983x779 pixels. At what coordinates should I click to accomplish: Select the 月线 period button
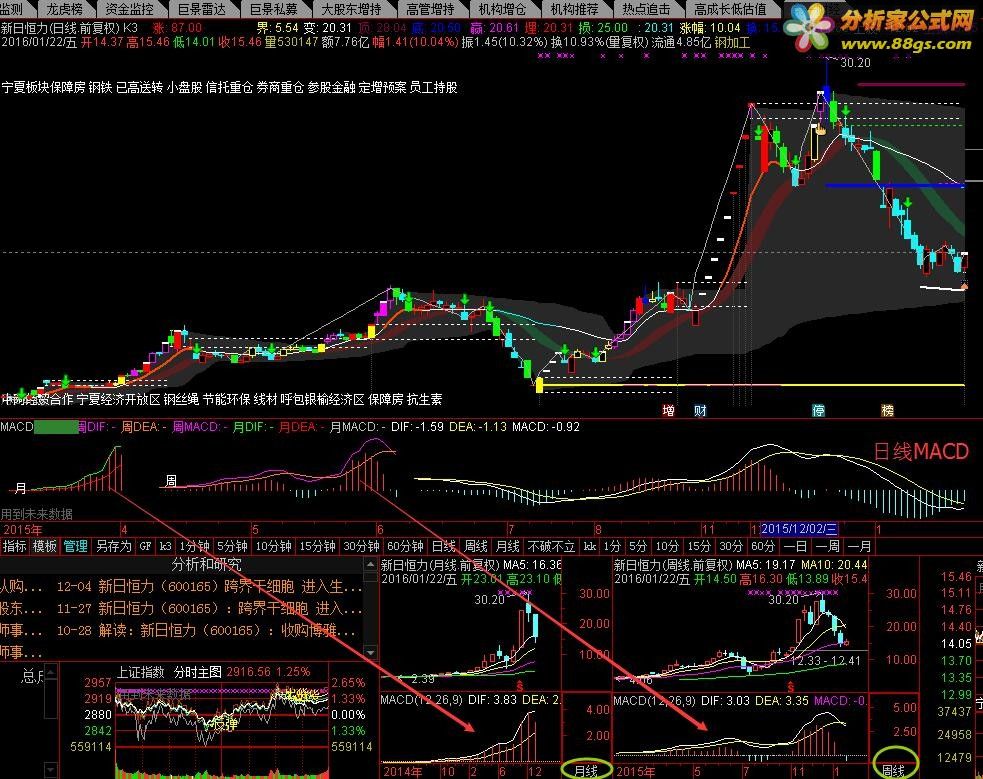pyautogui.click(x=507, y=546)
